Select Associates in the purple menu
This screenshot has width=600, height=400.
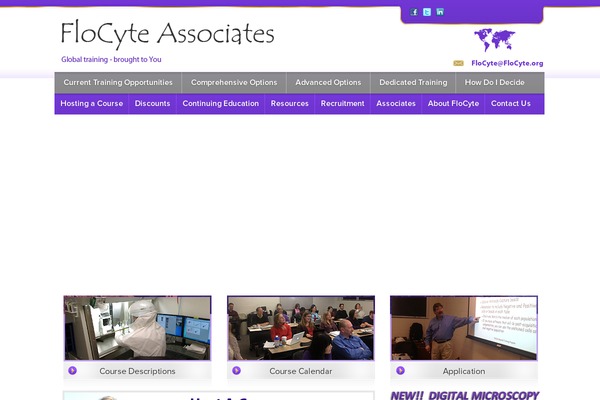tap(396, 104)
